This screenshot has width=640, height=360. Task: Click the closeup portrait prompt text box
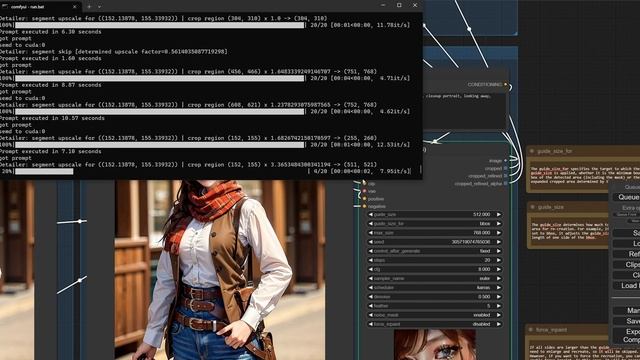pos(464,110)
